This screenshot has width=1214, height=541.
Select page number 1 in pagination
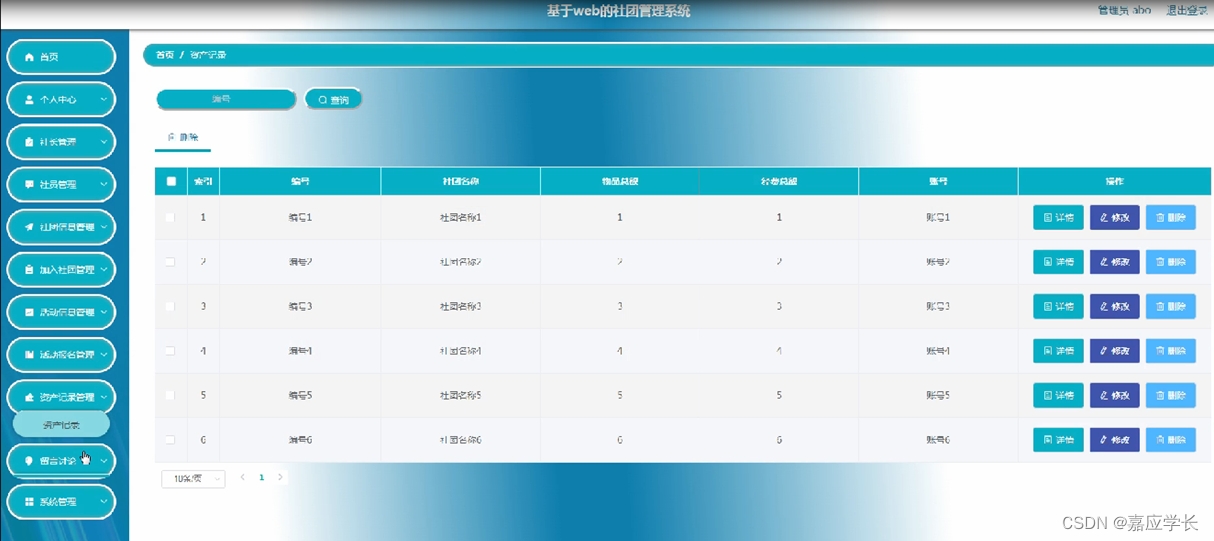point(262,478)
